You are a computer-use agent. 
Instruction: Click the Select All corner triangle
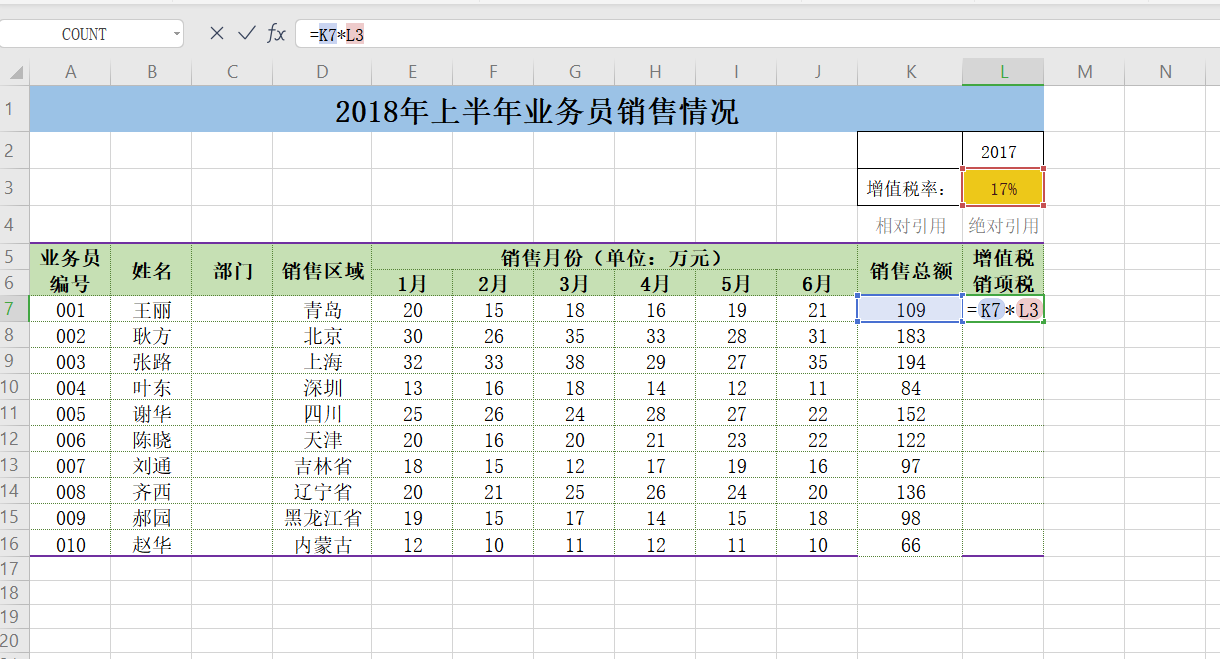[x=15, y=72]
